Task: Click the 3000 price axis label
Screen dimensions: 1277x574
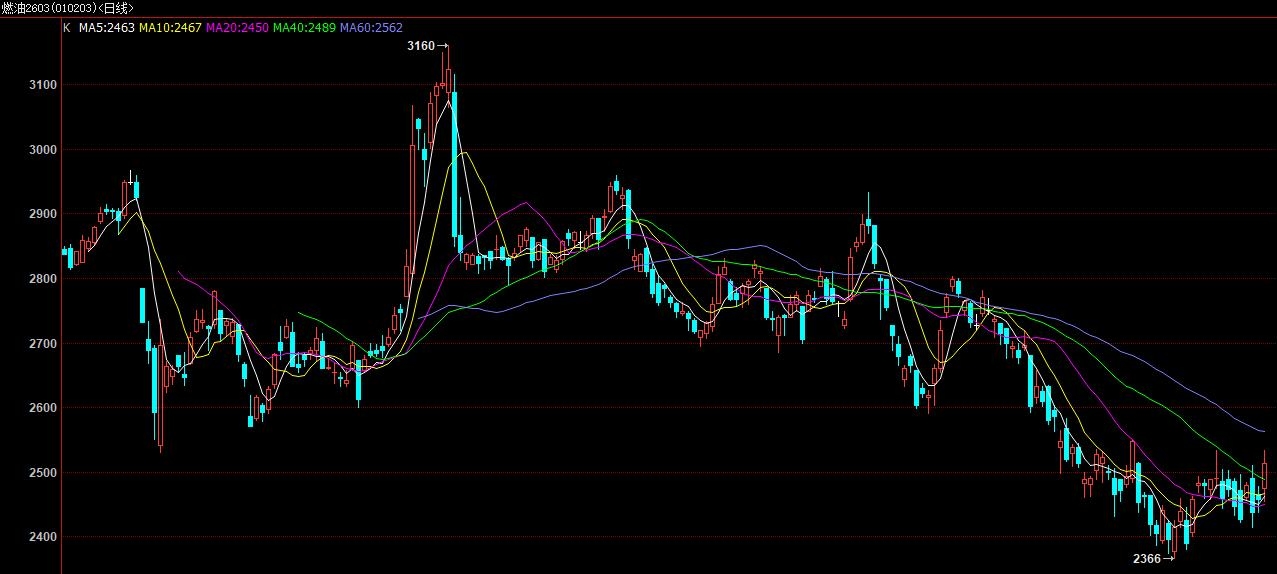Action: coord(44,150)
